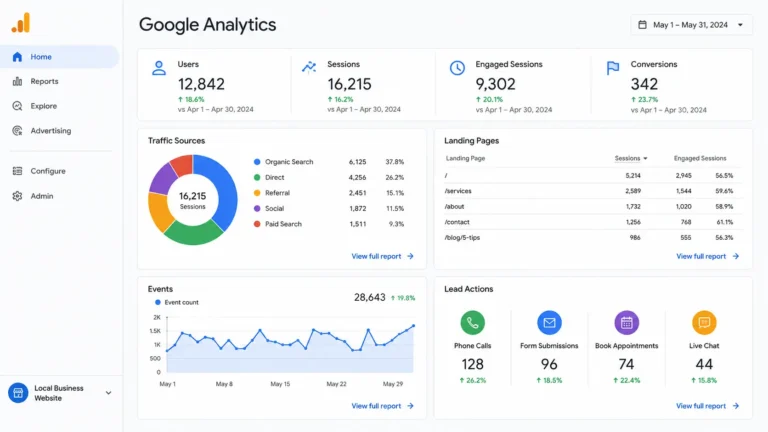Click the Engaged Sessions value 9,302
768x432 pixels.
click(x=495, y=84)
